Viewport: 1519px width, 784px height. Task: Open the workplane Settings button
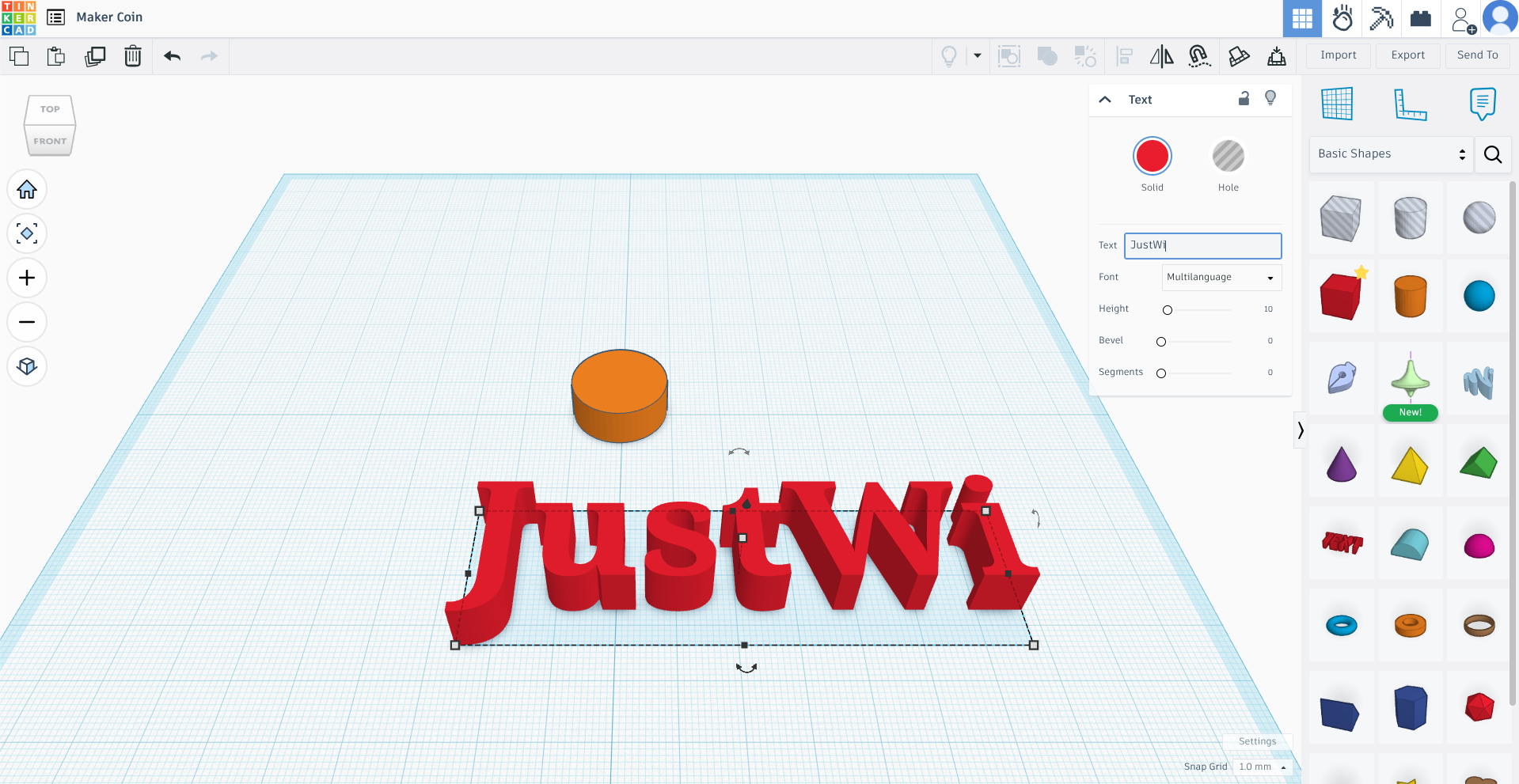[x=1257, y=741]
